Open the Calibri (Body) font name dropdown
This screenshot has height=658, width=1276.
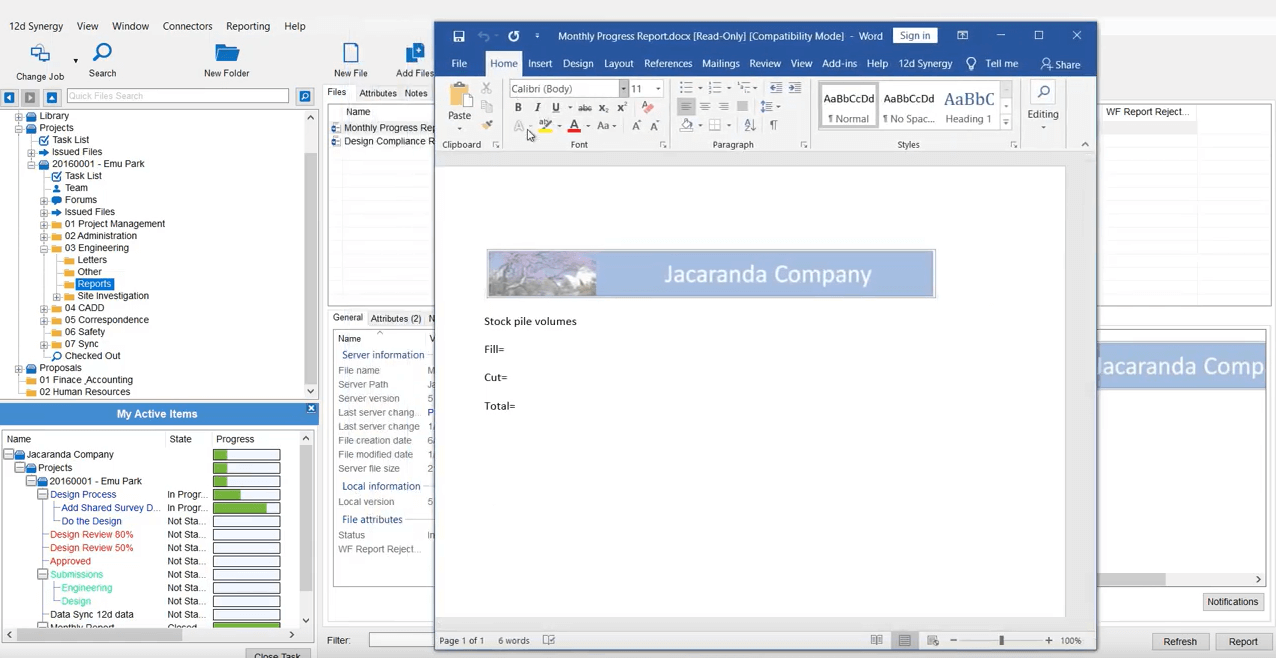point(623,89)
